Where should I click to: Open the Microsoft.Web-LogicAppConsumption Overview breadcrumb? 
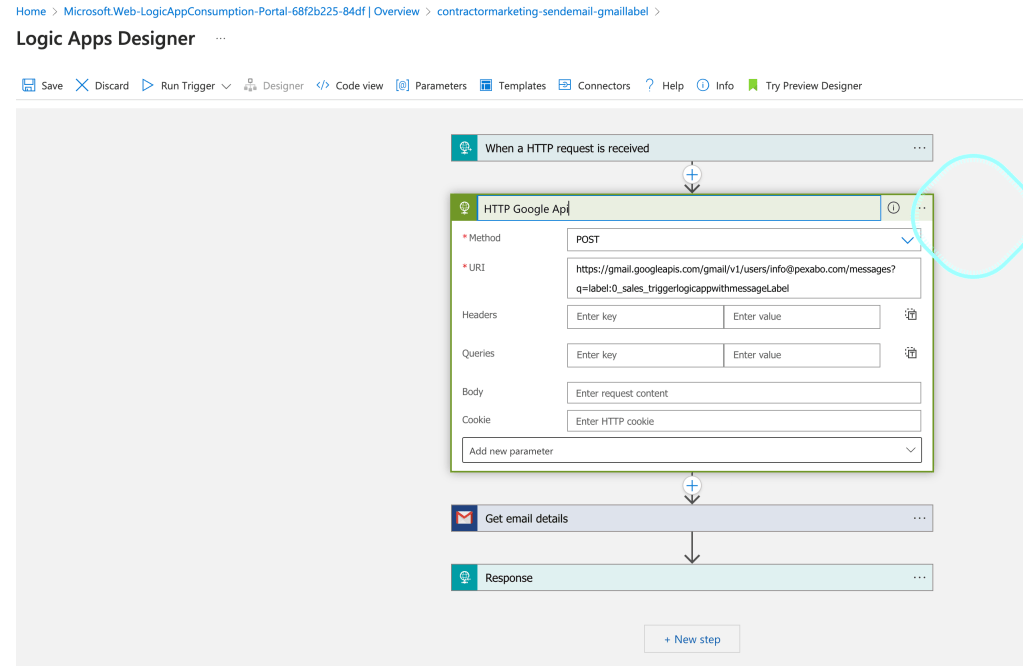pos(241,11)
